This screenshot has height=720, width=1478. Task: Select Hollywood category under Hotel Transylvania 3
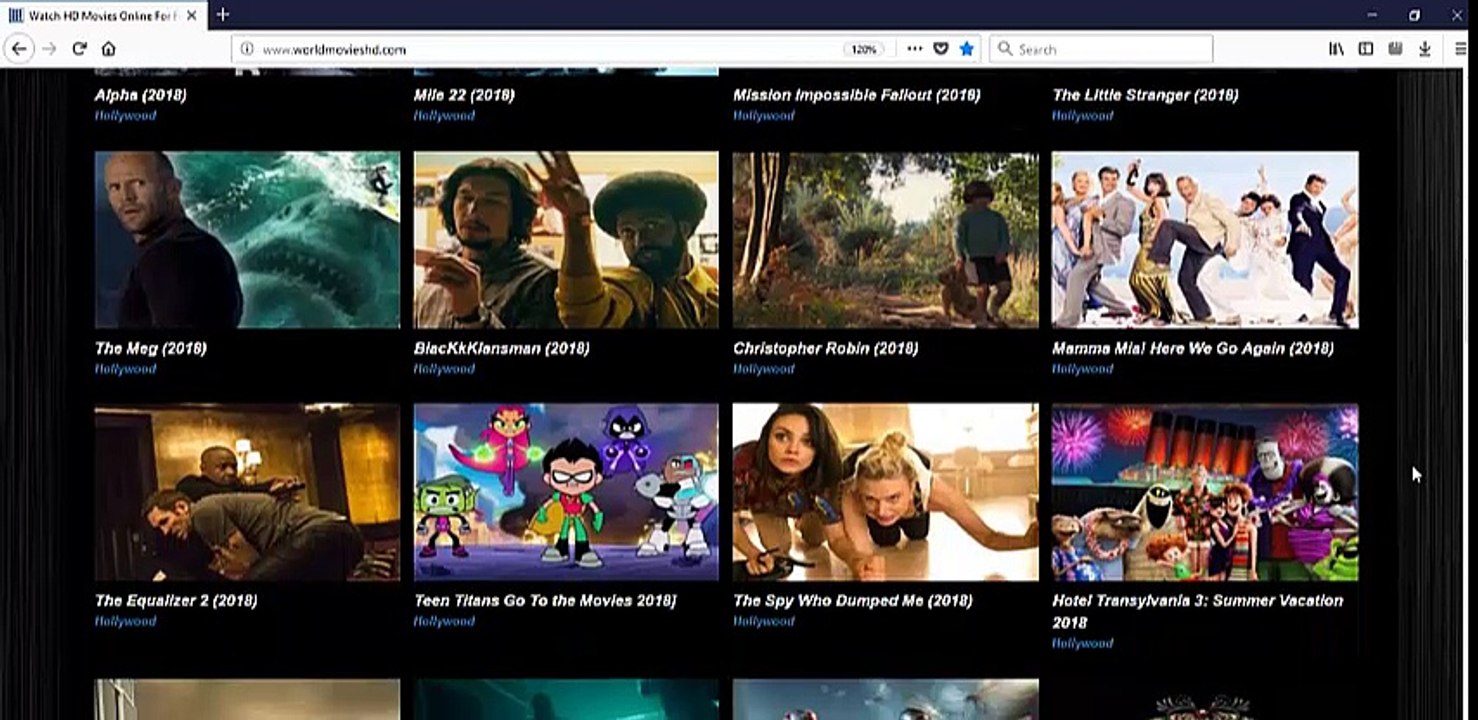click(1082, 643)
